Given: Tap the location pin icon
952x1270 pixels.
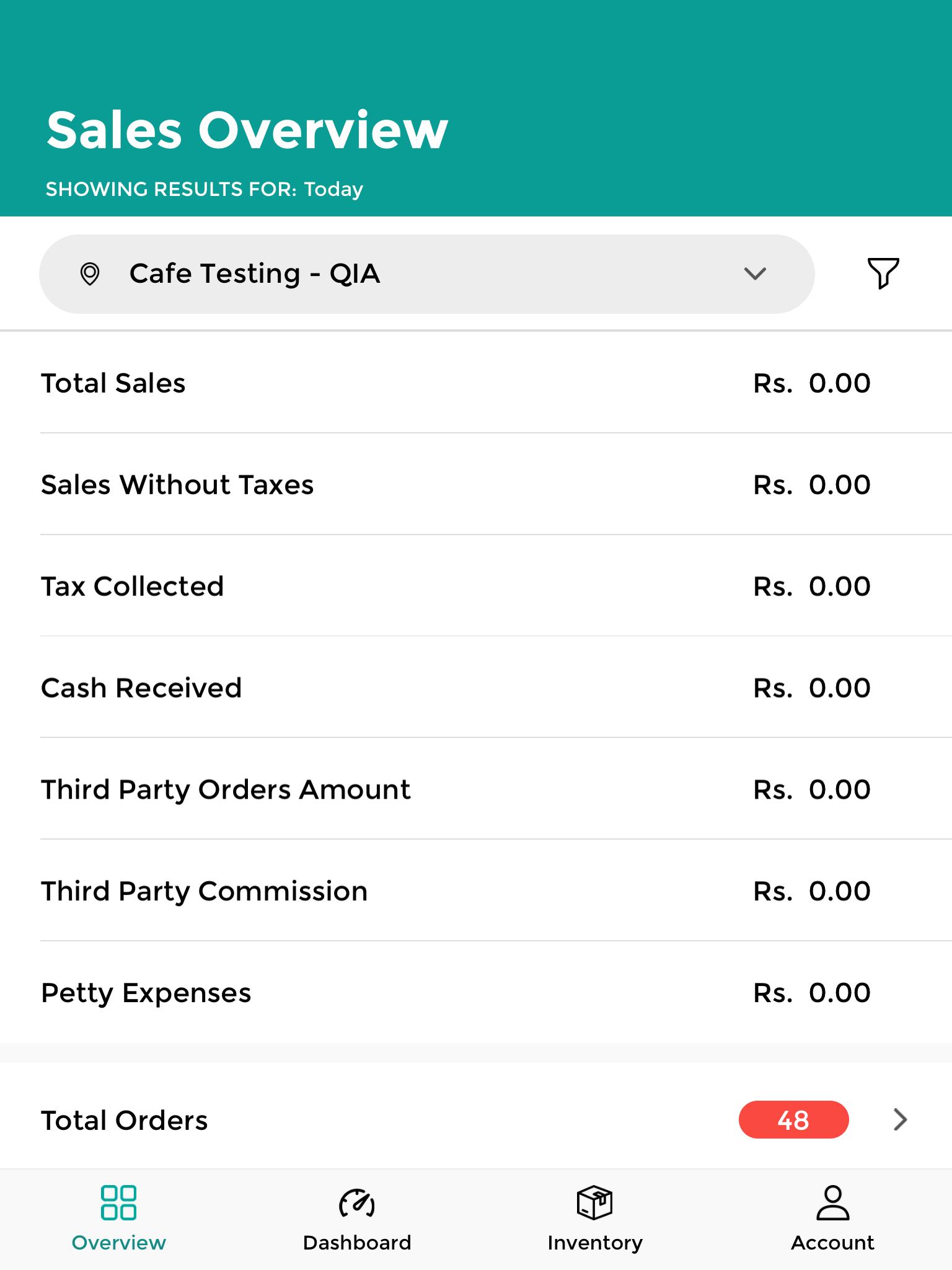Looking at the screenshot, I should point(90,273).
